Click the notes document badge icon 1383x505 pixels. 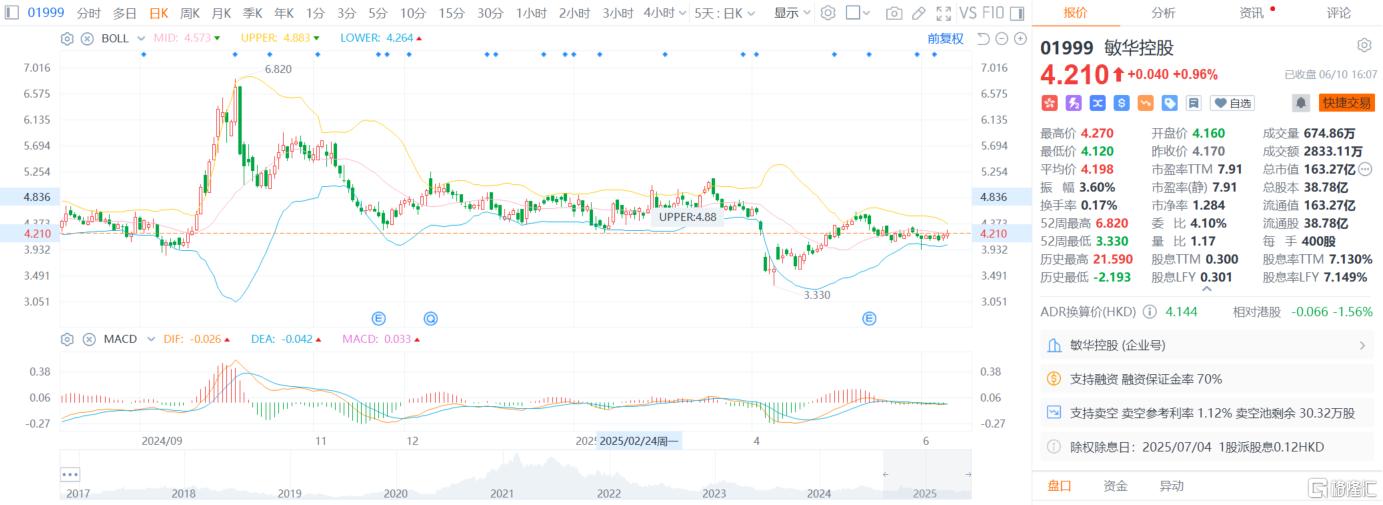pos(1194,103)
